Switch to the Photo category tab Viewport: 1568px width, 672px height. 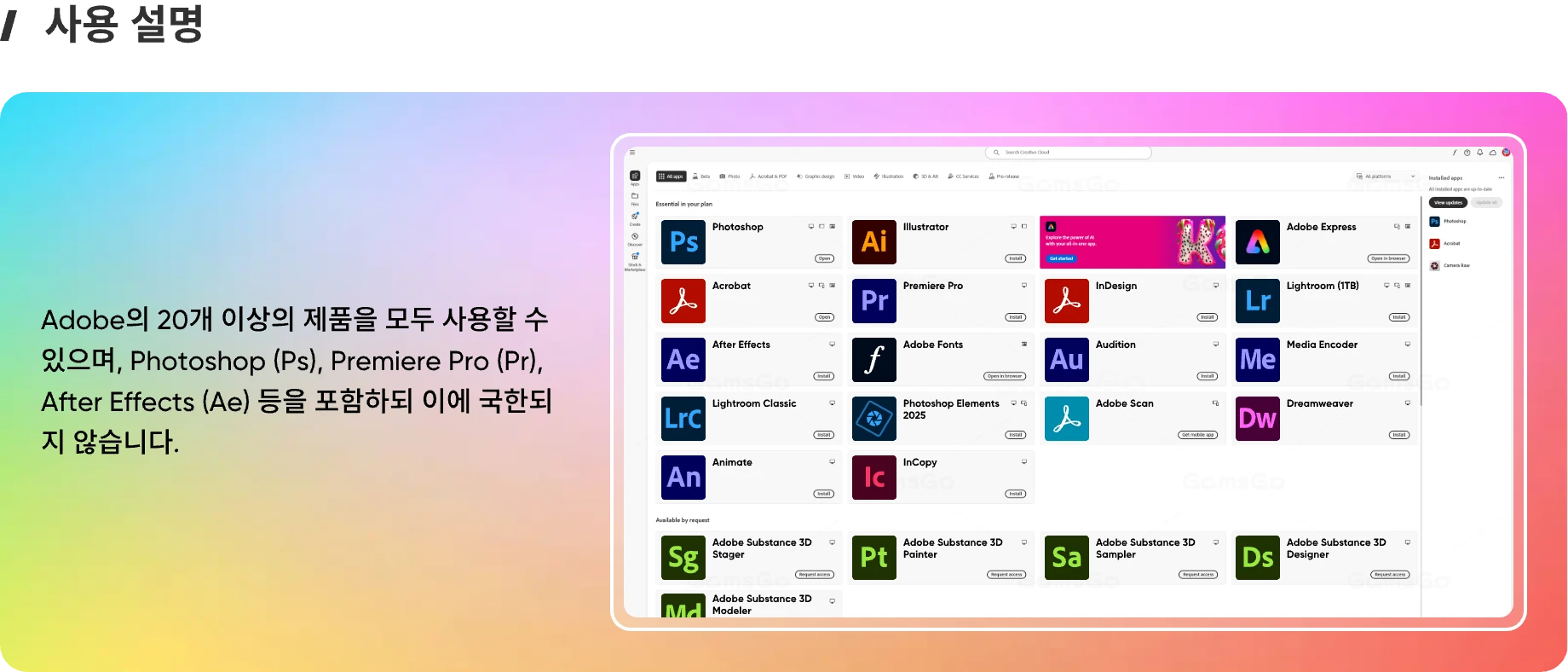[x=730, y=177]
